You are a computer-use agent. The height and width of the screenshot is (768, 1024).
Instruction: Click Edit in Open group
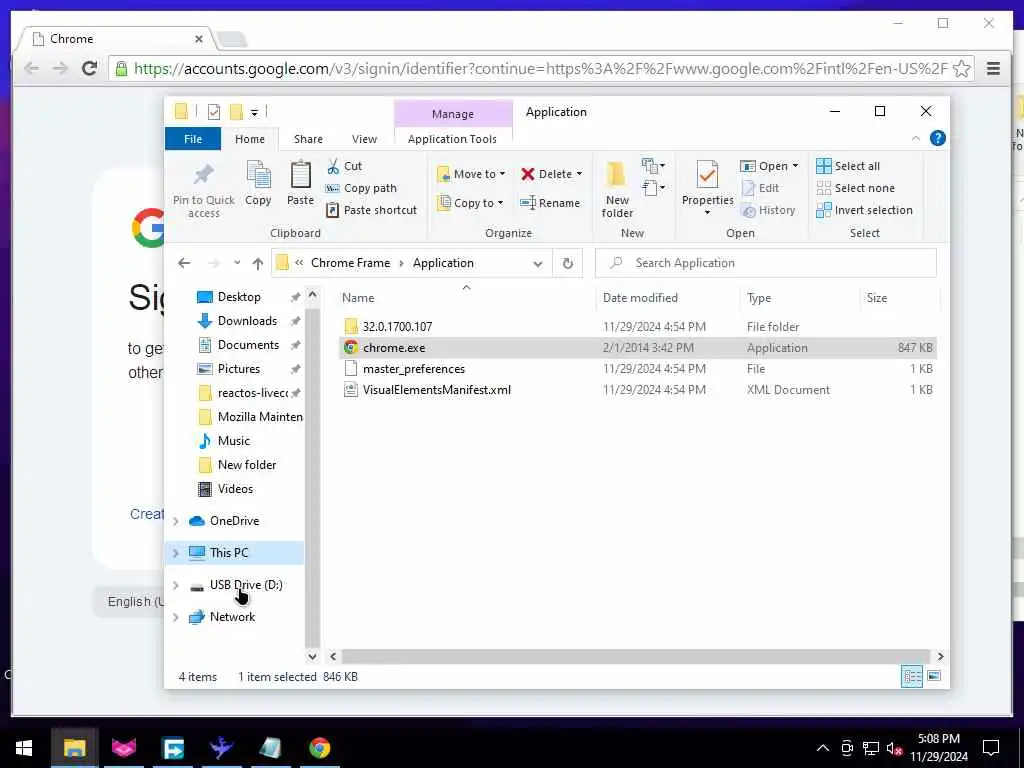click(761, 188)
